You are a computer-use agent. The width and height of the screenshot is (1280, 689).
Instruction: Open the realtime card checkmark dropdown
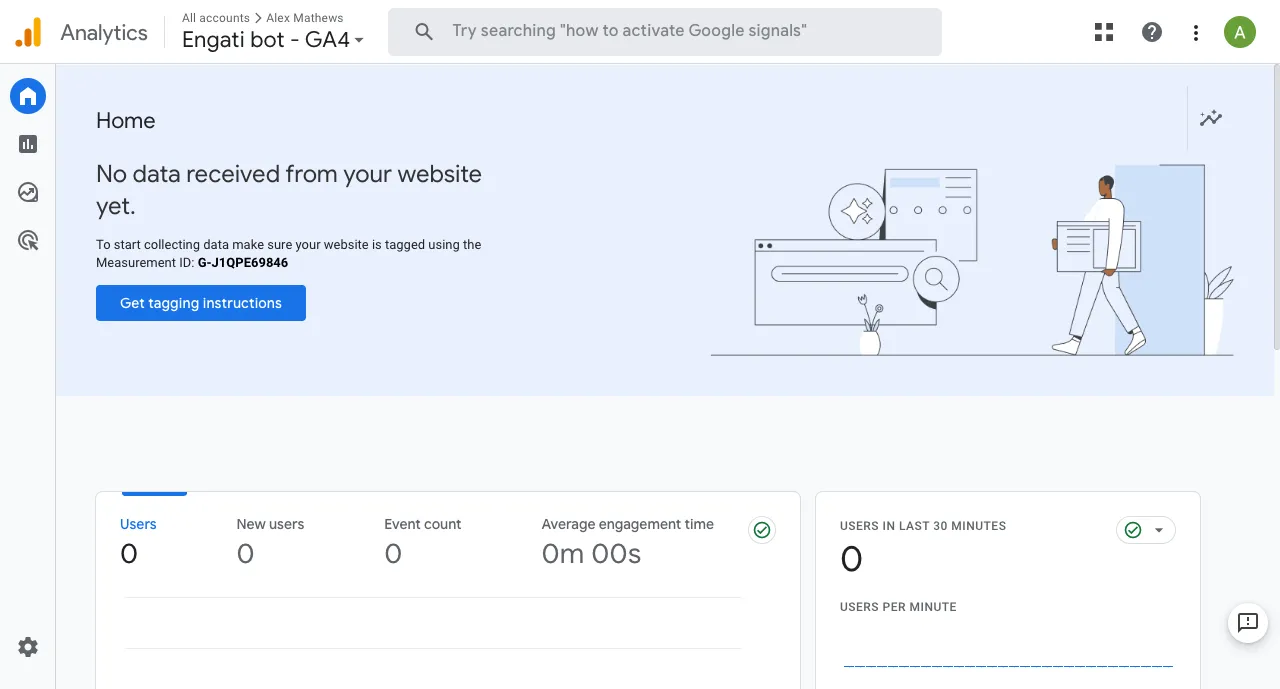[x=1146, y=530]
